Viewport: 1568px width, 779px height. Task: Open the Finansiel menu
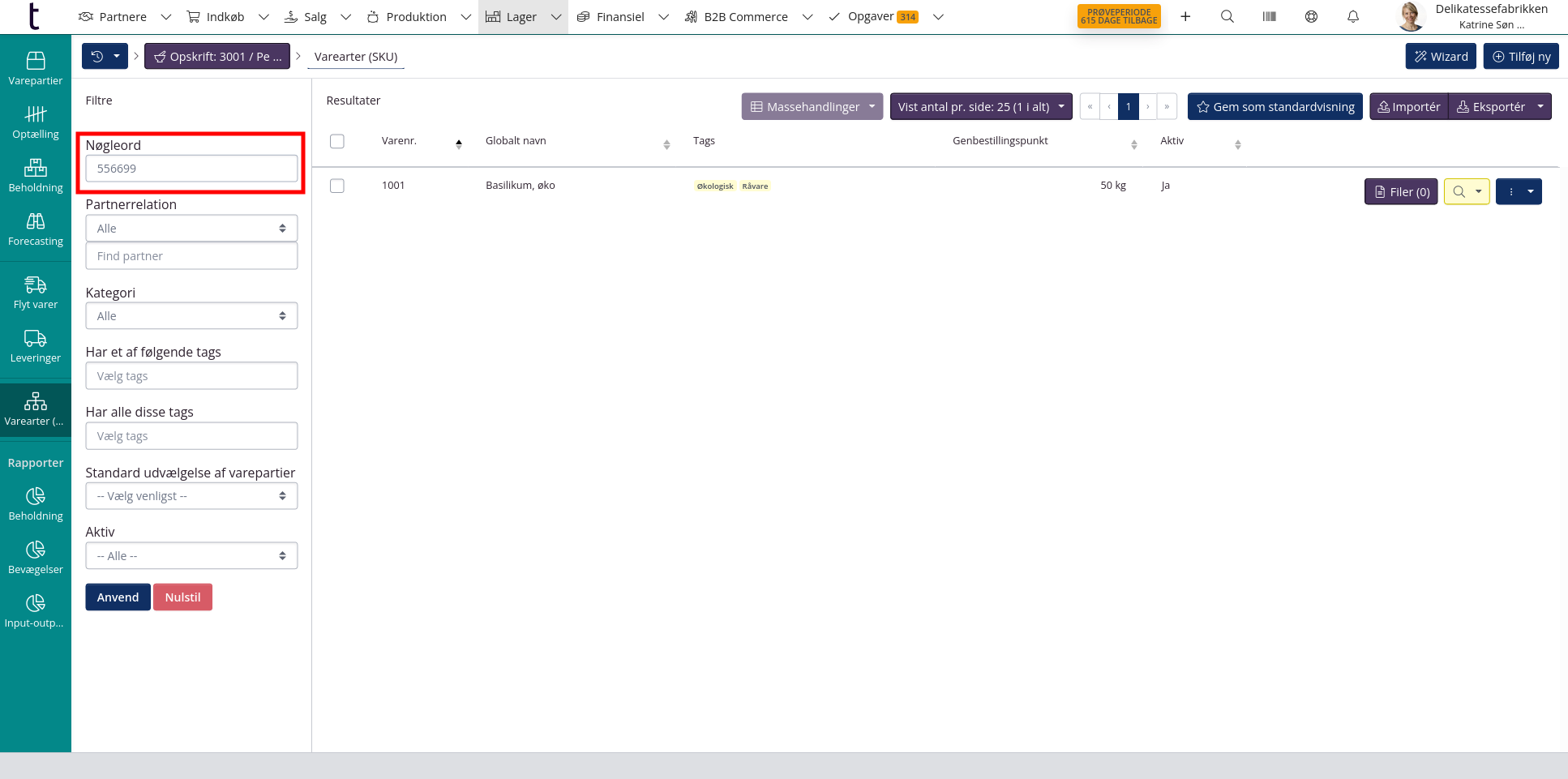(x=620, y=17)
